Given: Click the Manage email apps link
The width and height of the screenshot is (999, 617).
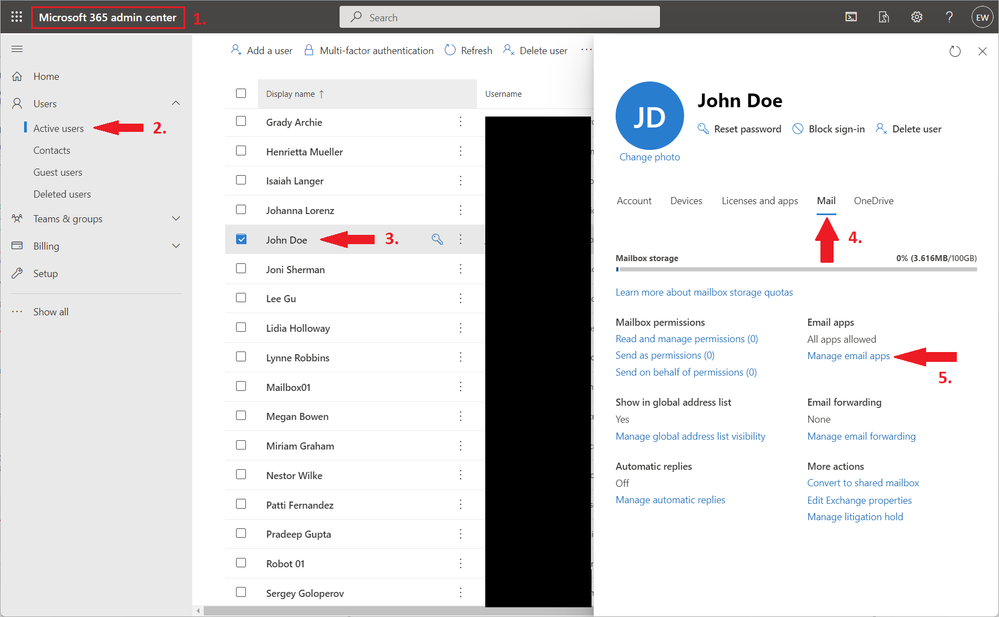Looking at the screenshot, I should 849,356.
